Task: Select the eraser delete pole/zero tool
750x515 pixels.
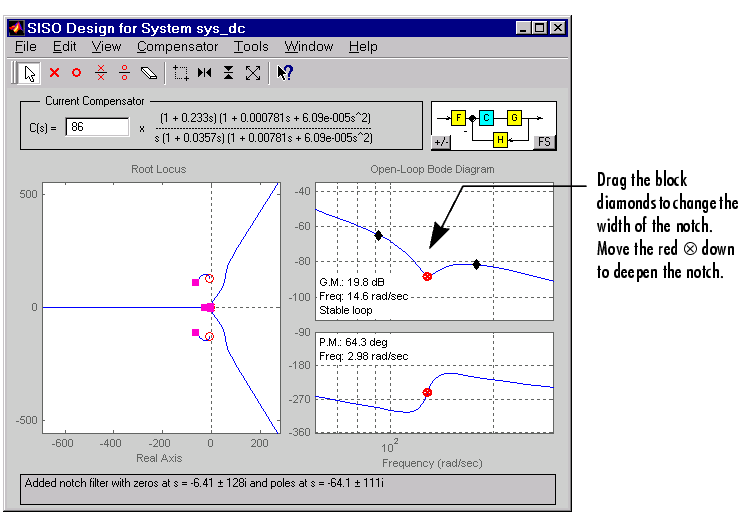Action: 149,72
